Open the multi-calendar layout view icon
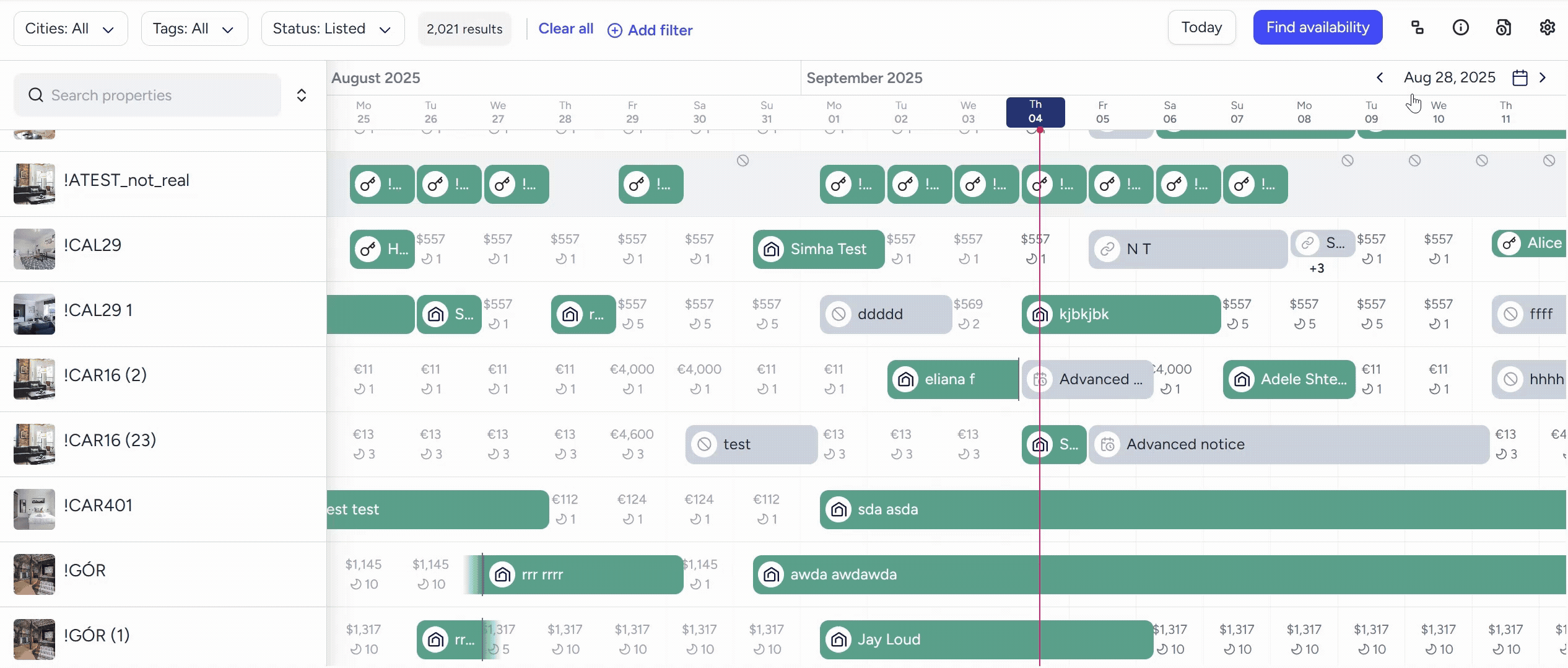The image size is (1568, 668). (1418, 27)
